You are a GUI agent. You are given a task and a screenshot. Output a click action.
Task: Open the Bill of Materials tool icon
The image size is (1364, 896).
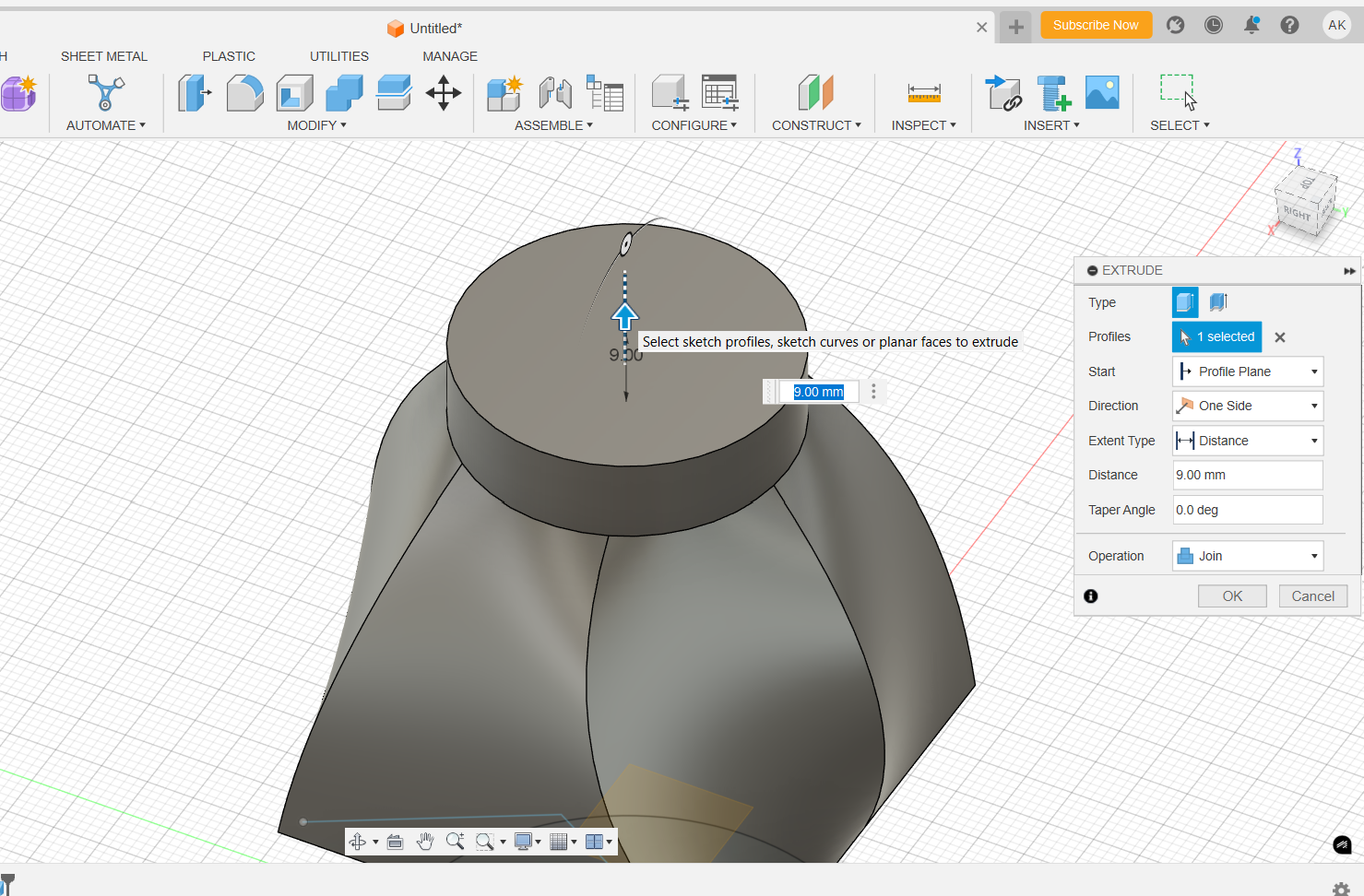(605, 93)
